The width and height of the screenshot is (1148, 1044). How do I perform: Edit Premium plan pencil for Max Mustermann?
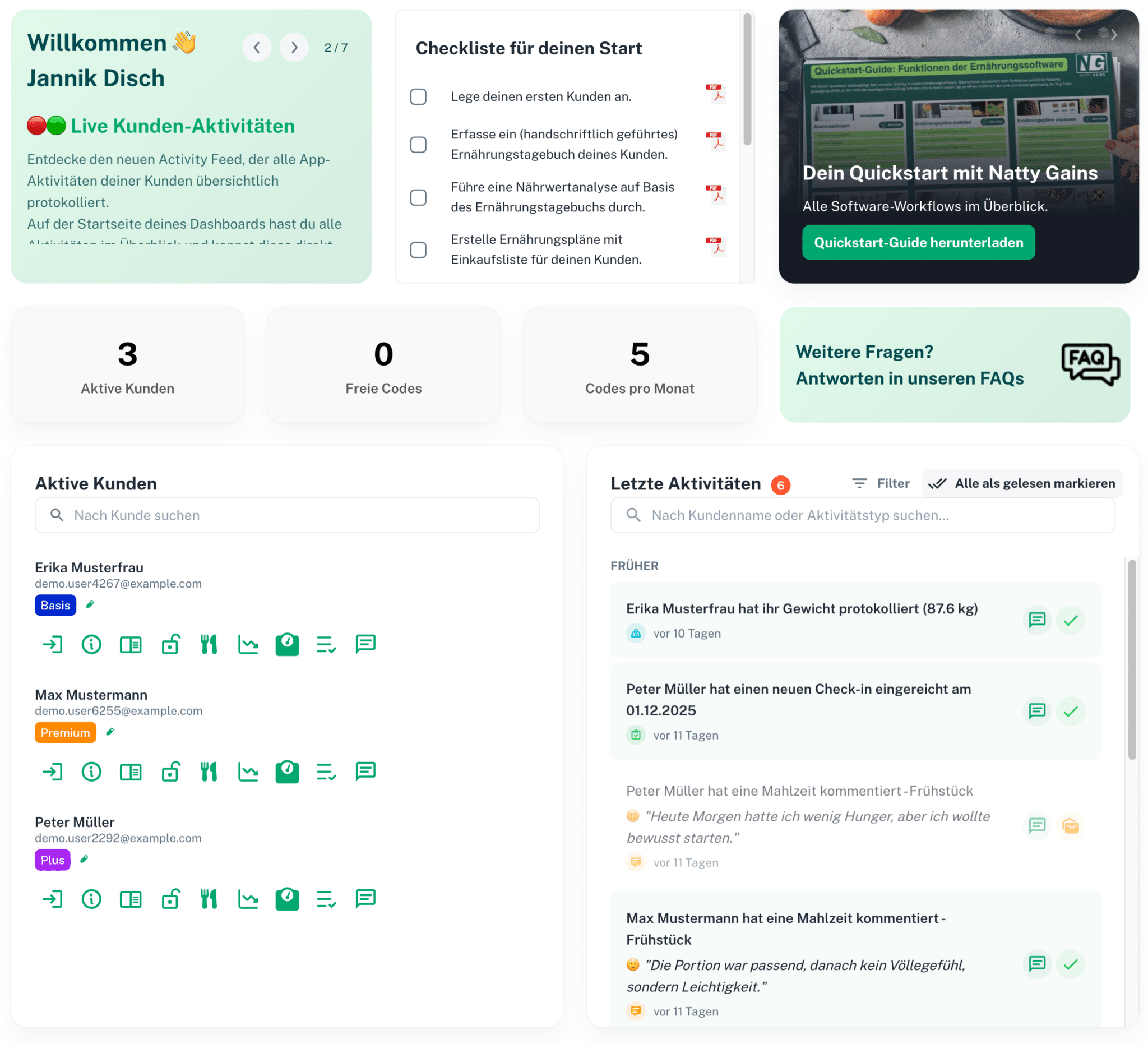point(110,732)
